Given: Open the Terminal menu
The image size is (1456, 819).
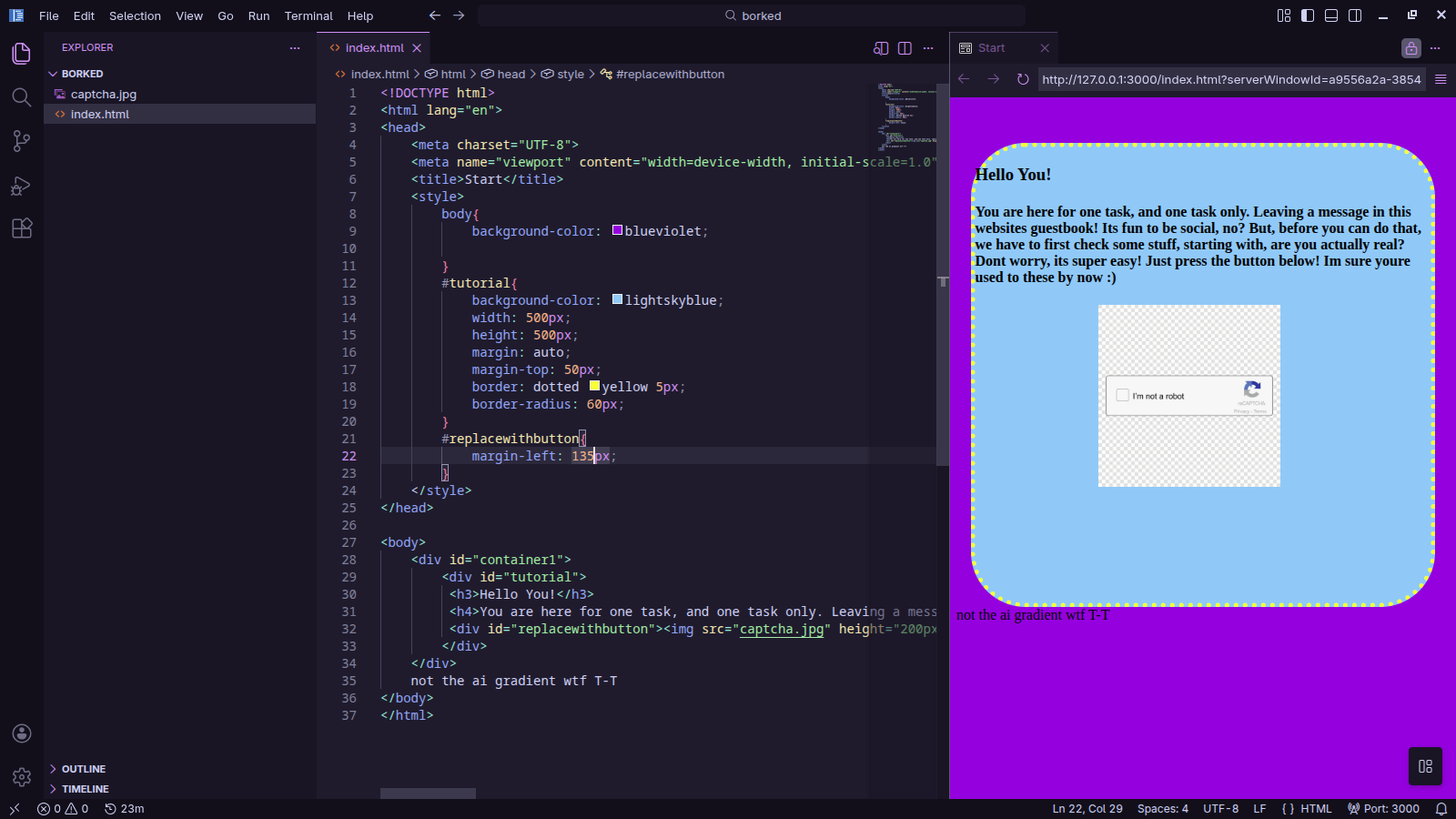Looking at the screenshot, I should [x=308, y=15].
